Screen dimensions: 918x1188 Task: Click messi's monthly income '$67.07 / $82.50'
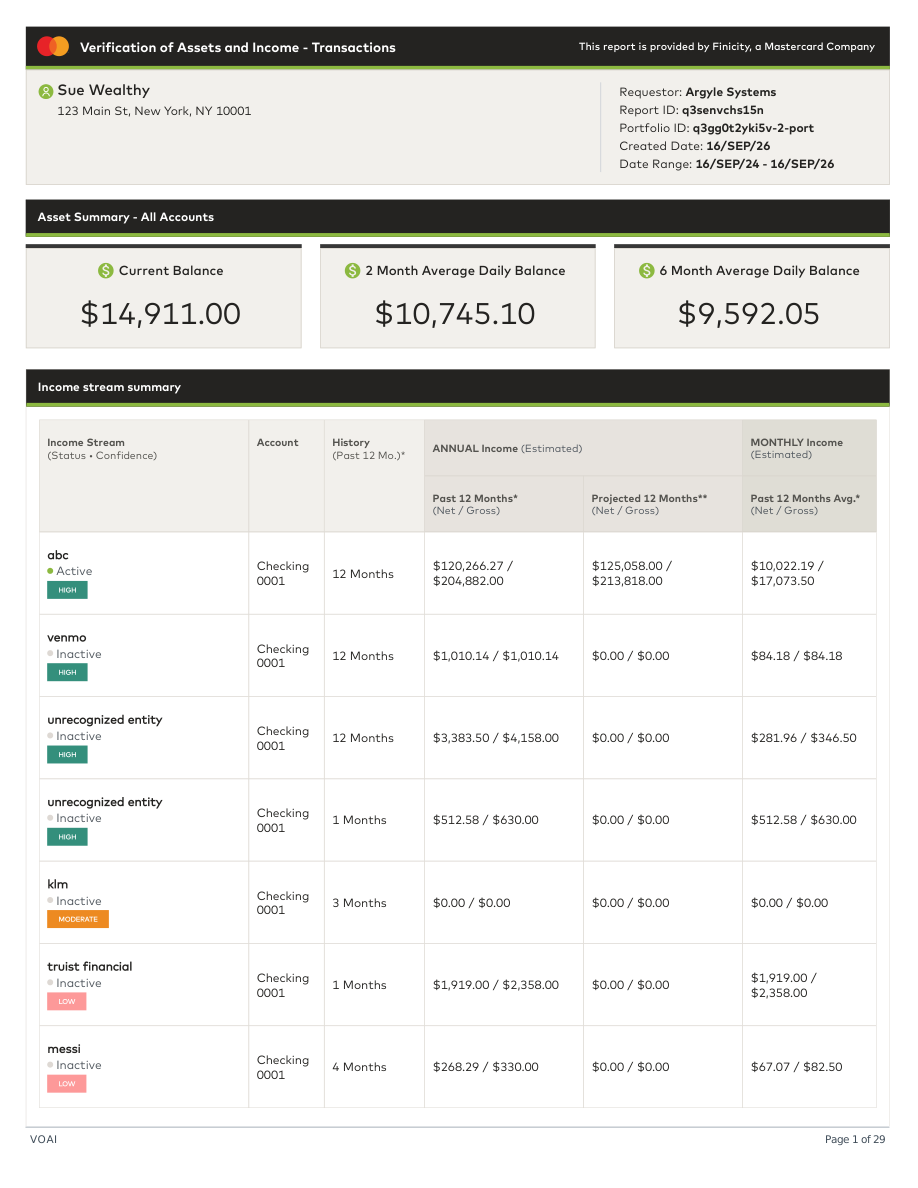(x=796, y=1067)
